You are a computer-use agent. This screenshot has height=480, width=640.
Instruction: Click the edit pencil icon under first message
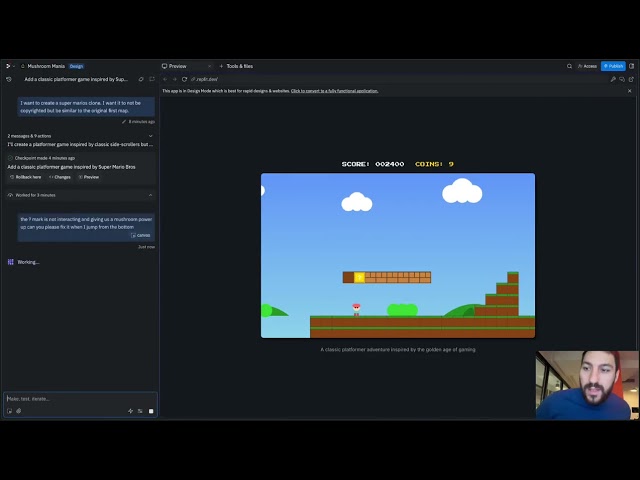click(x=124, y=122)
